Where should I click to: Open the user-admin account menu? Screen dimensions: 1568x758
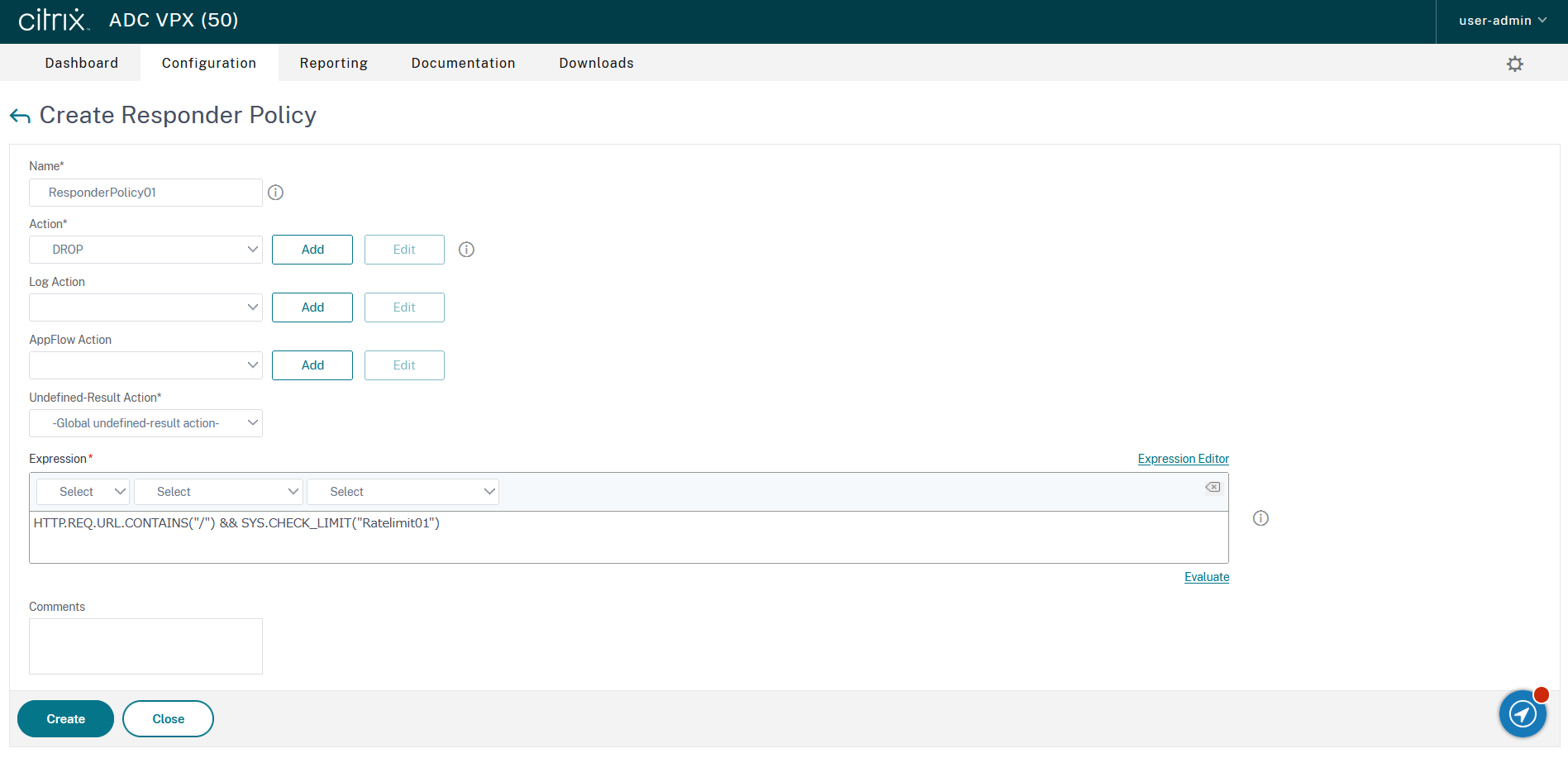(1502, 21)
